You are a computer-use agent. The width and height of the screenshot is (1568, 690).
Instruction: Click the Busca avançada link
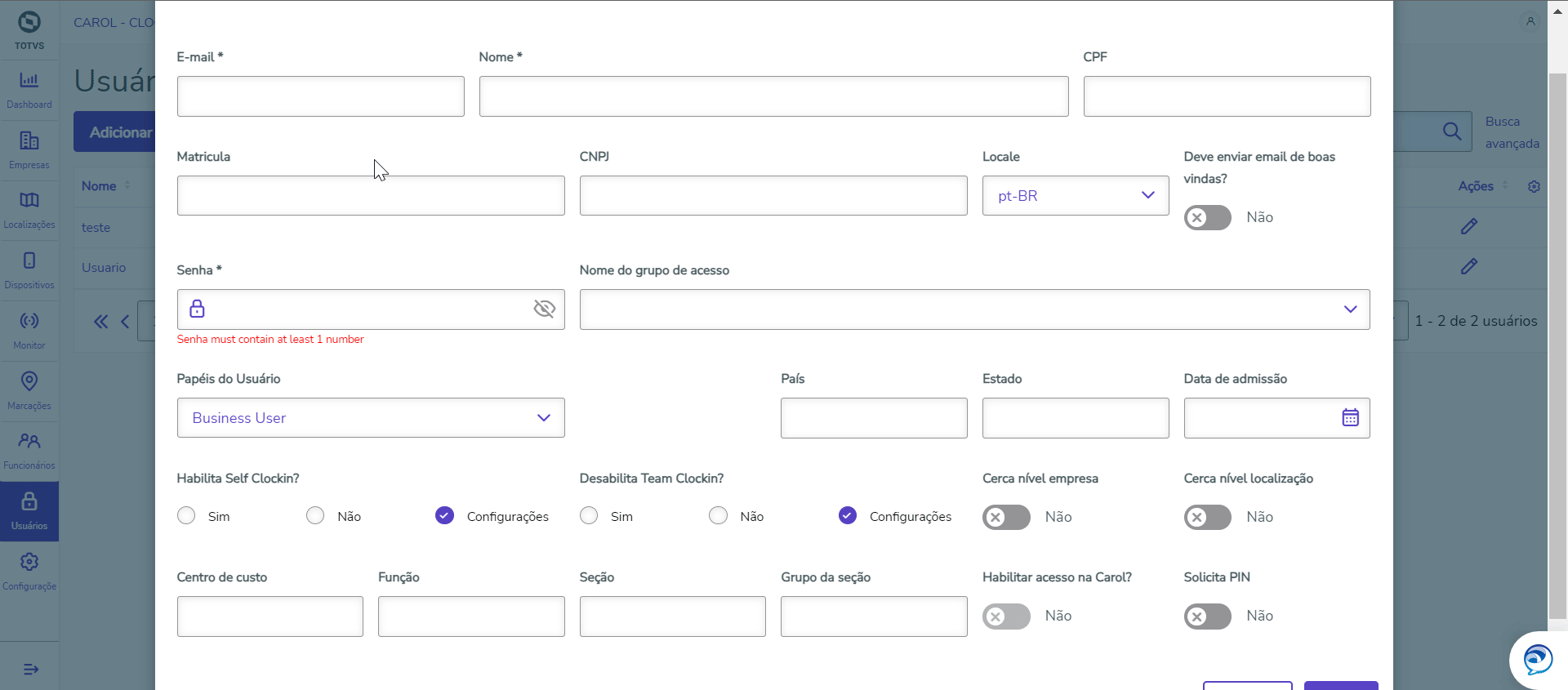coord(1512,132)
